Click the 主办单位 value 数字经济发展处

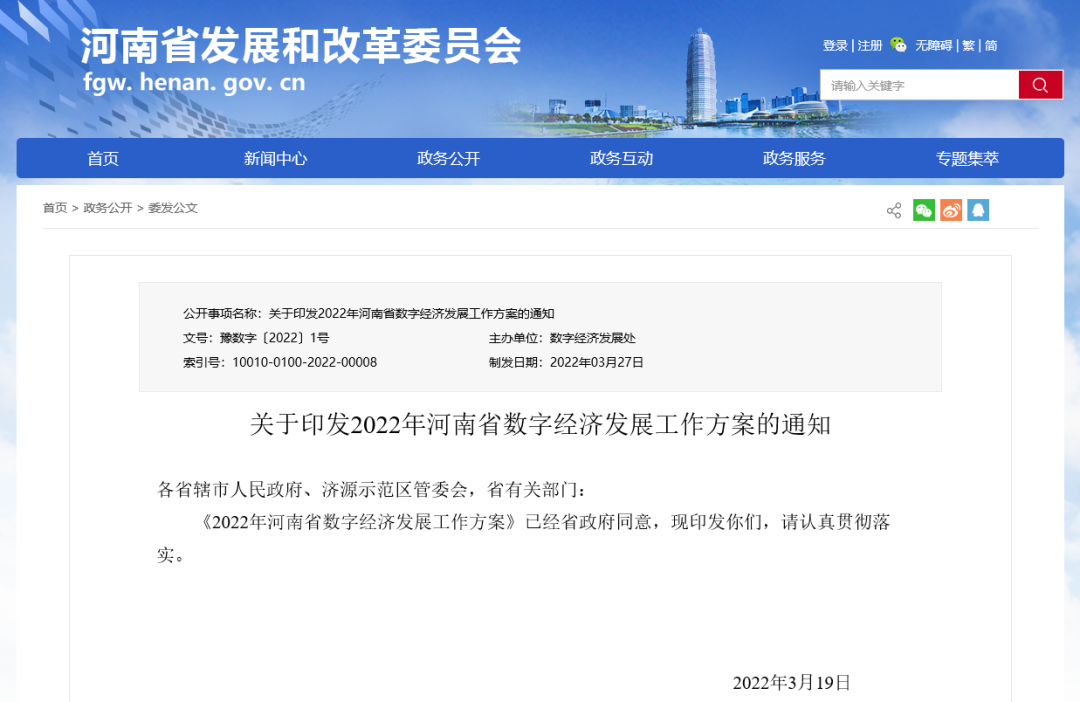click(x=592, y=338)
